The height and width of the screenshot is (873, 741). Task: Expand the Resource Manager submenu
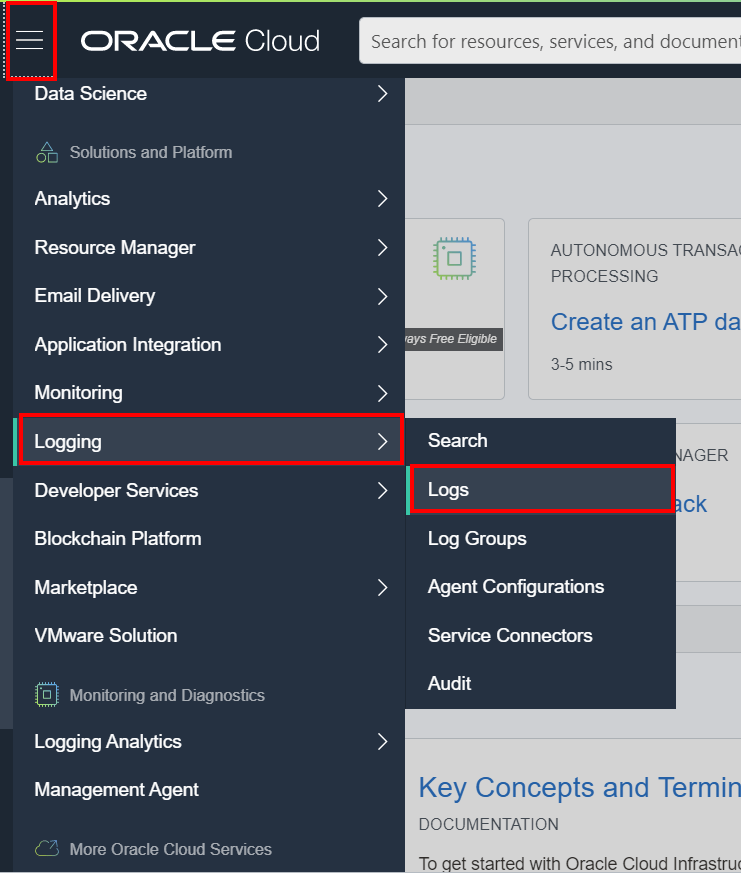[381, 247]
